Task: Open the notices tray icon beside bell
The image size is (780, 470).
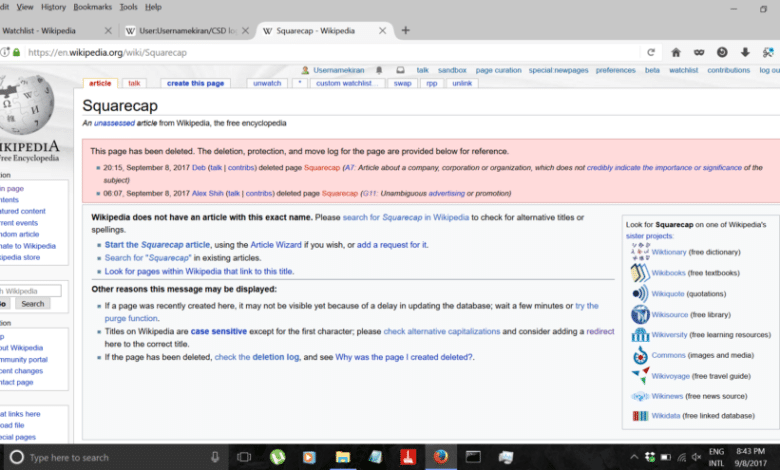Action: (400, 70)
